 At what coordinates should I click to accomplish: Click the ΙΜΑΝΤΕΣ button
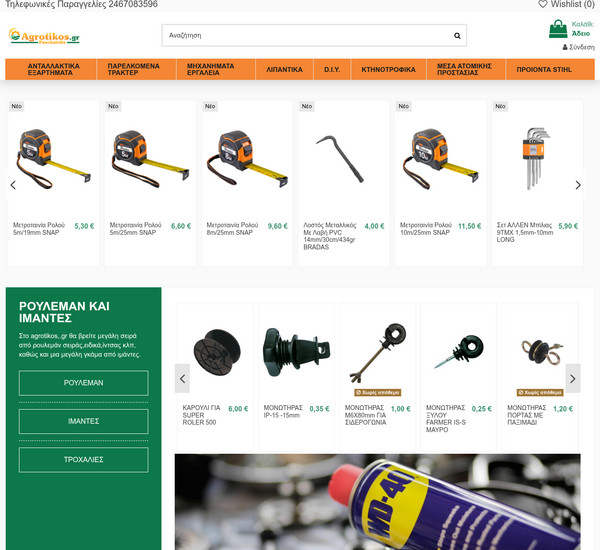(x=83, y=421)
